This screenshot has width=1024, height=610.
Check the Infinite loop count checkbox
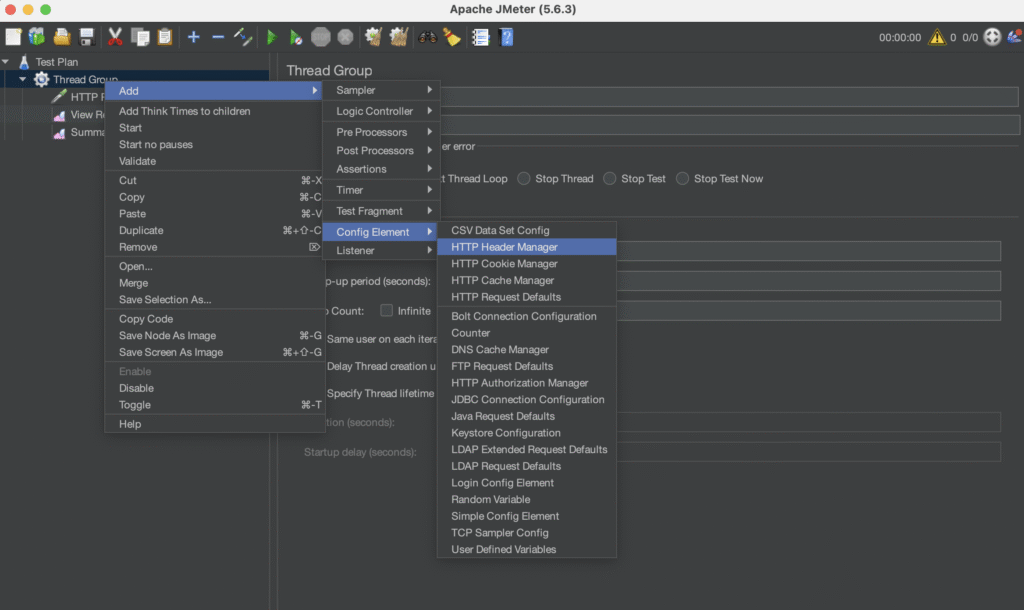[386, 311]
